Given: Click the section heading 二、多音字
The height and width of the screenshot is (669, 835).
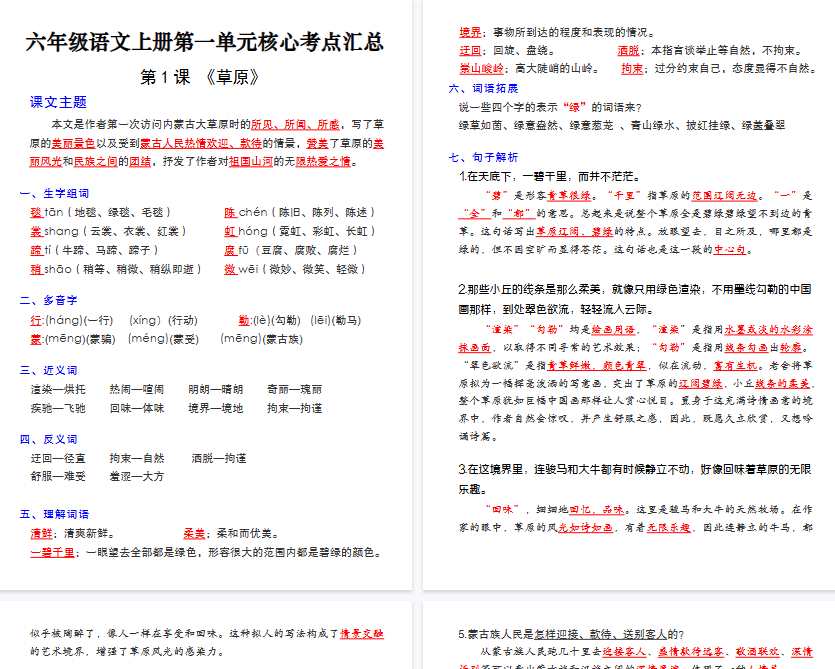Looking at the screenshot, I should tap(48, 300).
